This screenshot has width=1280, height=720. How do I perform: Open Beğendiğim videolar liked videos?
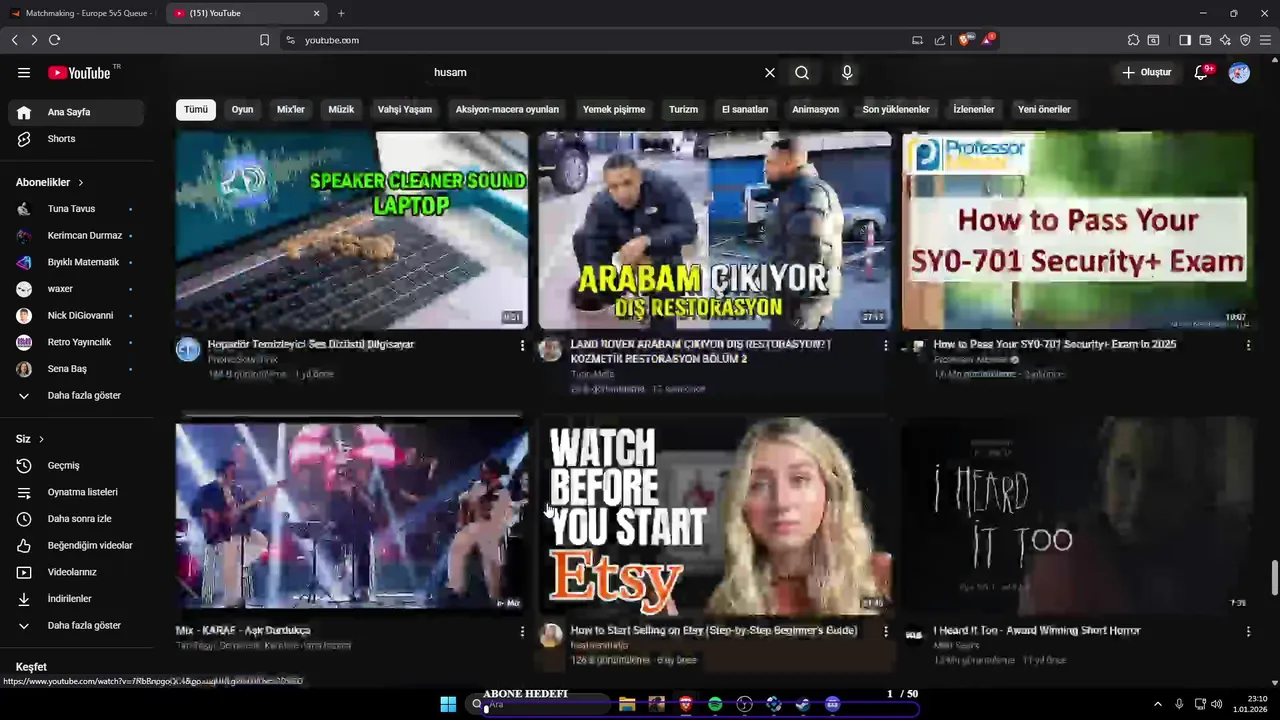click(76, 545)
